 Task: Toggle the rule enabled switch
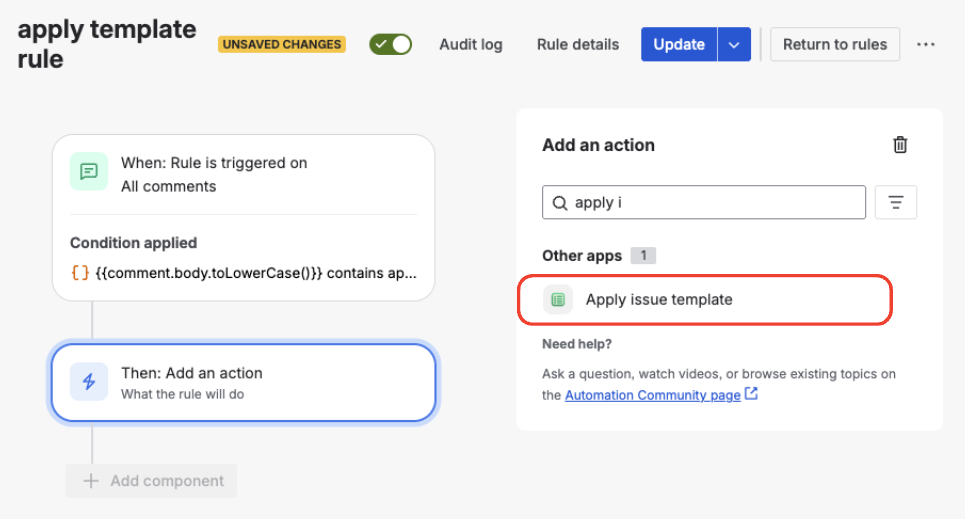pos(390,44)
